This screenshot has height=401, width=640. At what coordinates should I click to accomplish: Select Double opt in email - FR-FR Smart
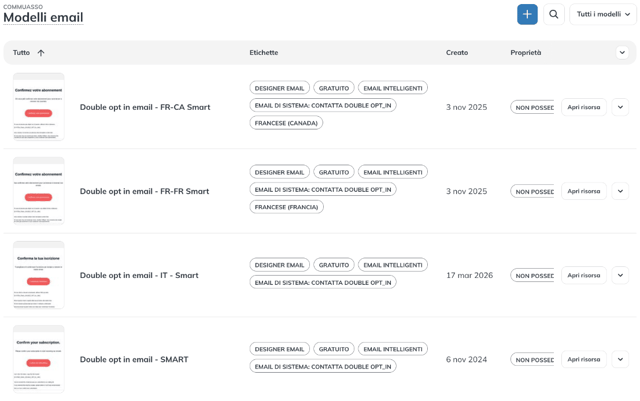click(x=144, y=192)
